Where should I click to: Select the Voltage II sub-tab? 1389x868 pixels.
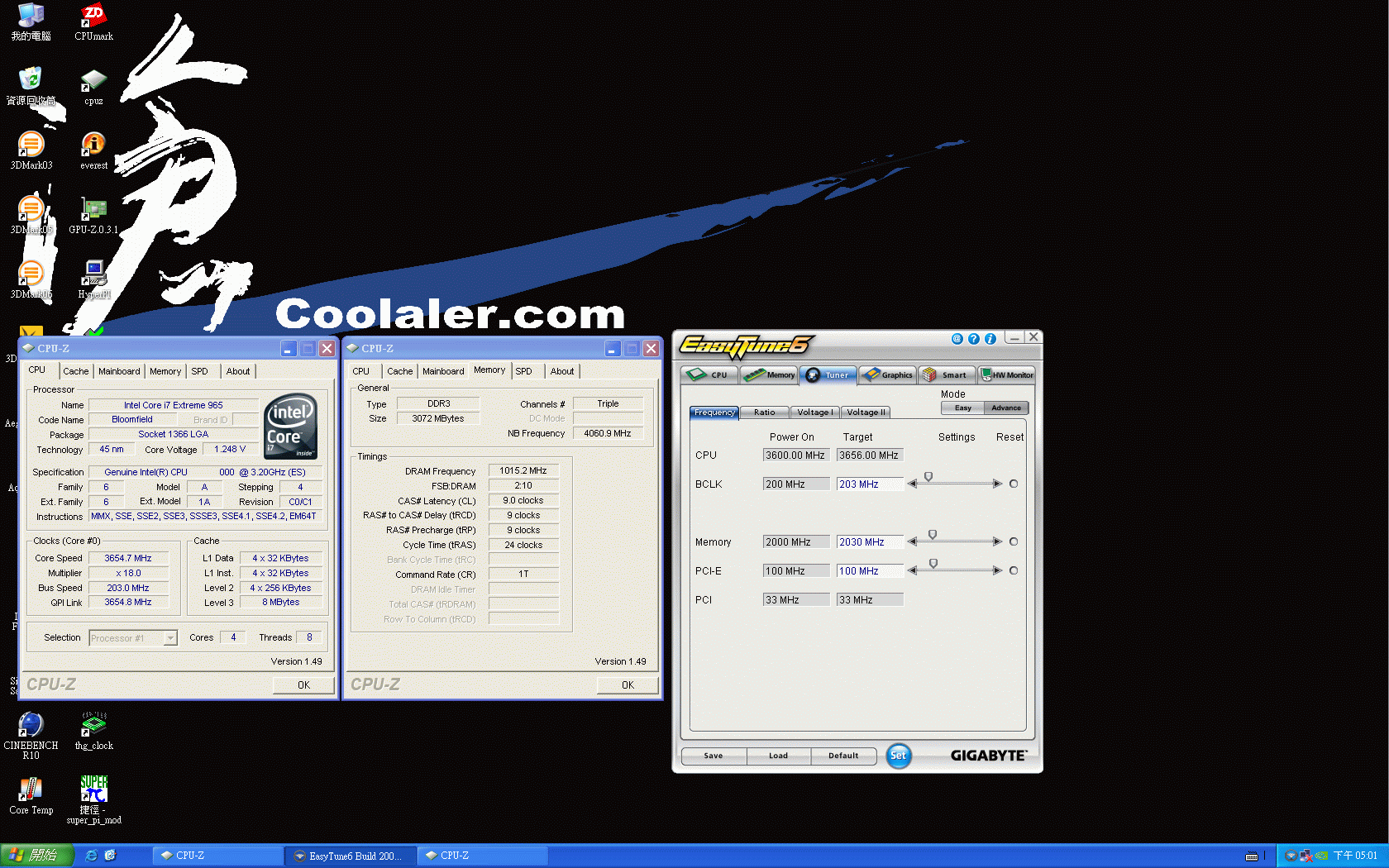point(866,413)
